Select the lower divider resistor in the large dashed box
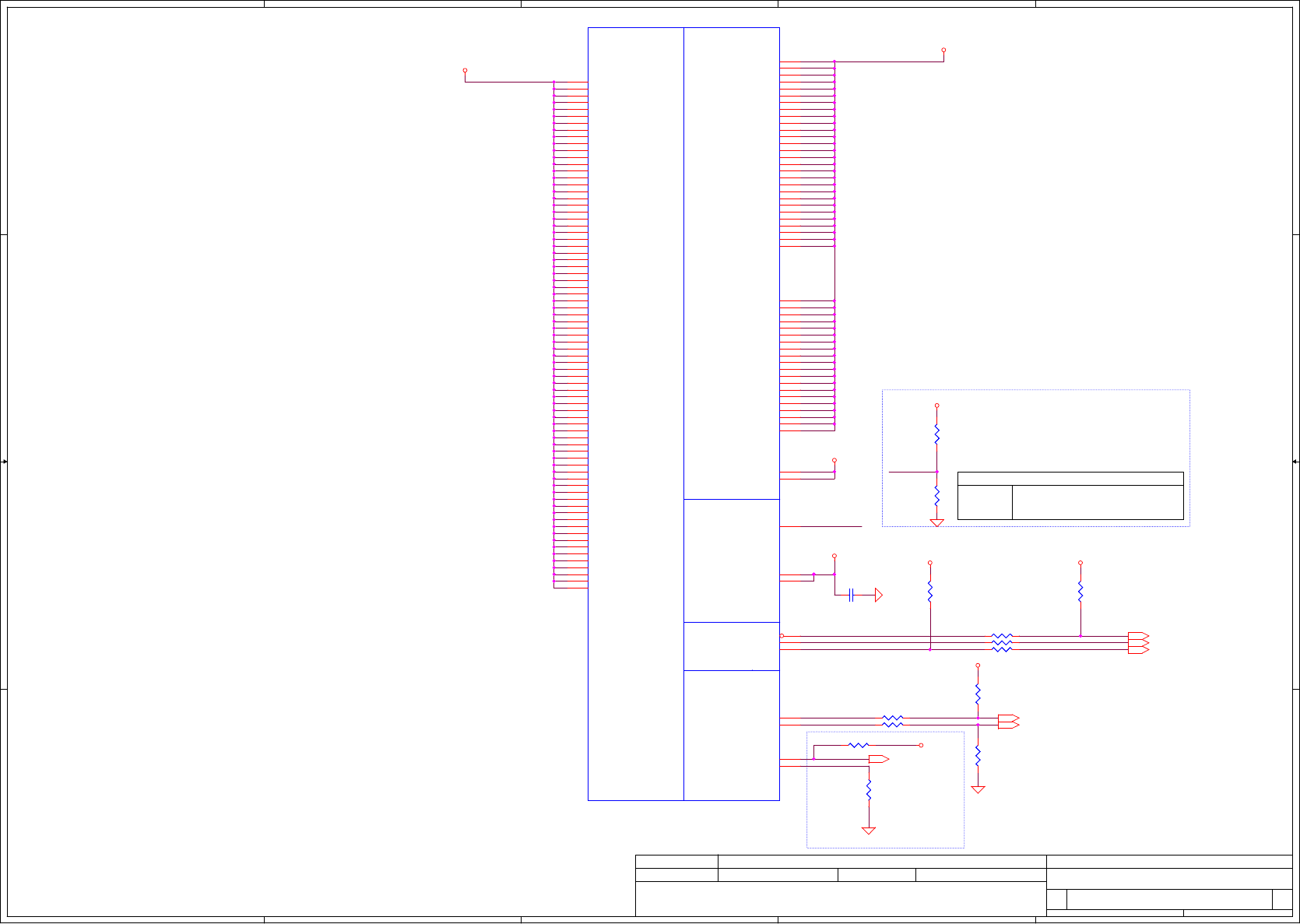This screenshot has height=924, width=1300. pos(937,496)
